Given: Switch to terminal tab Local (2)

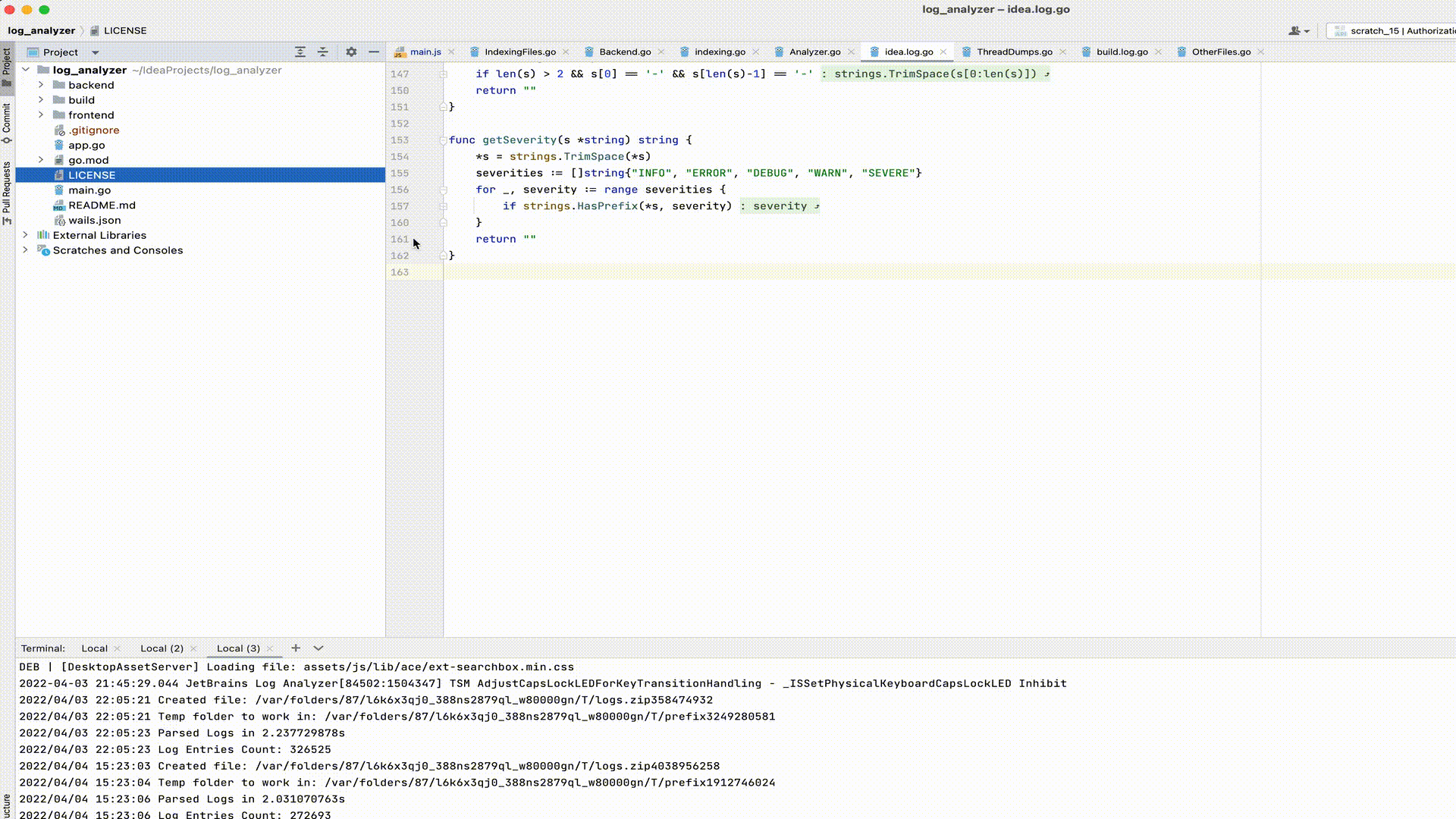Looking at the screenshot, I should pos(162,648).
